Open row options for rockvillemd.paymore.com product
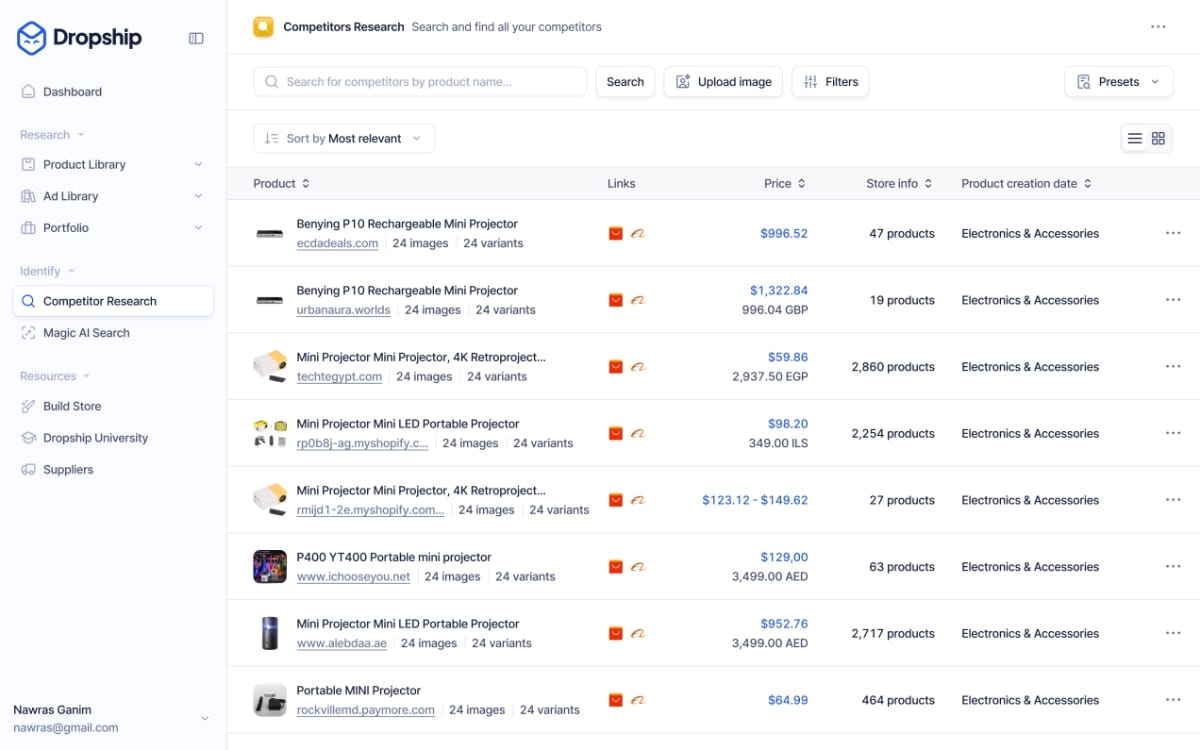The height and width of the screenshot is (750, 1200). [1173, 700]
